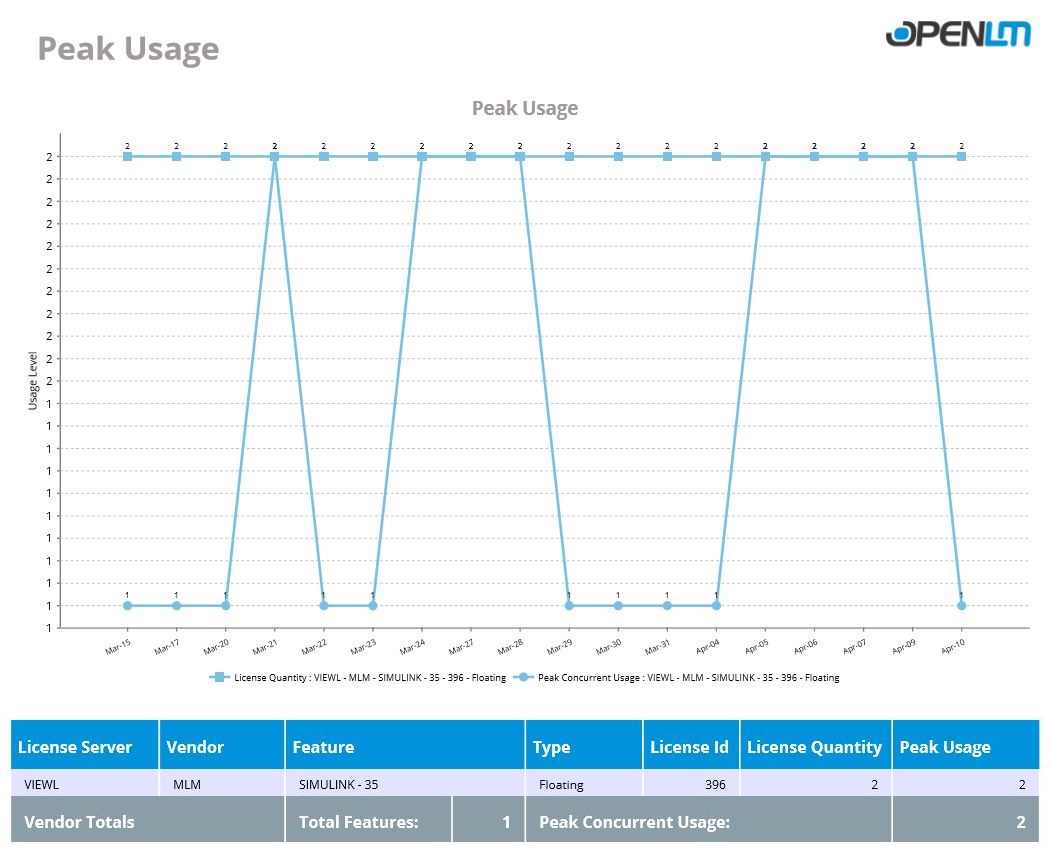This screenshot has height=856, width=1051.
Task: Click the License Quantity square marker at Apr-07
Action: point(863,156)
